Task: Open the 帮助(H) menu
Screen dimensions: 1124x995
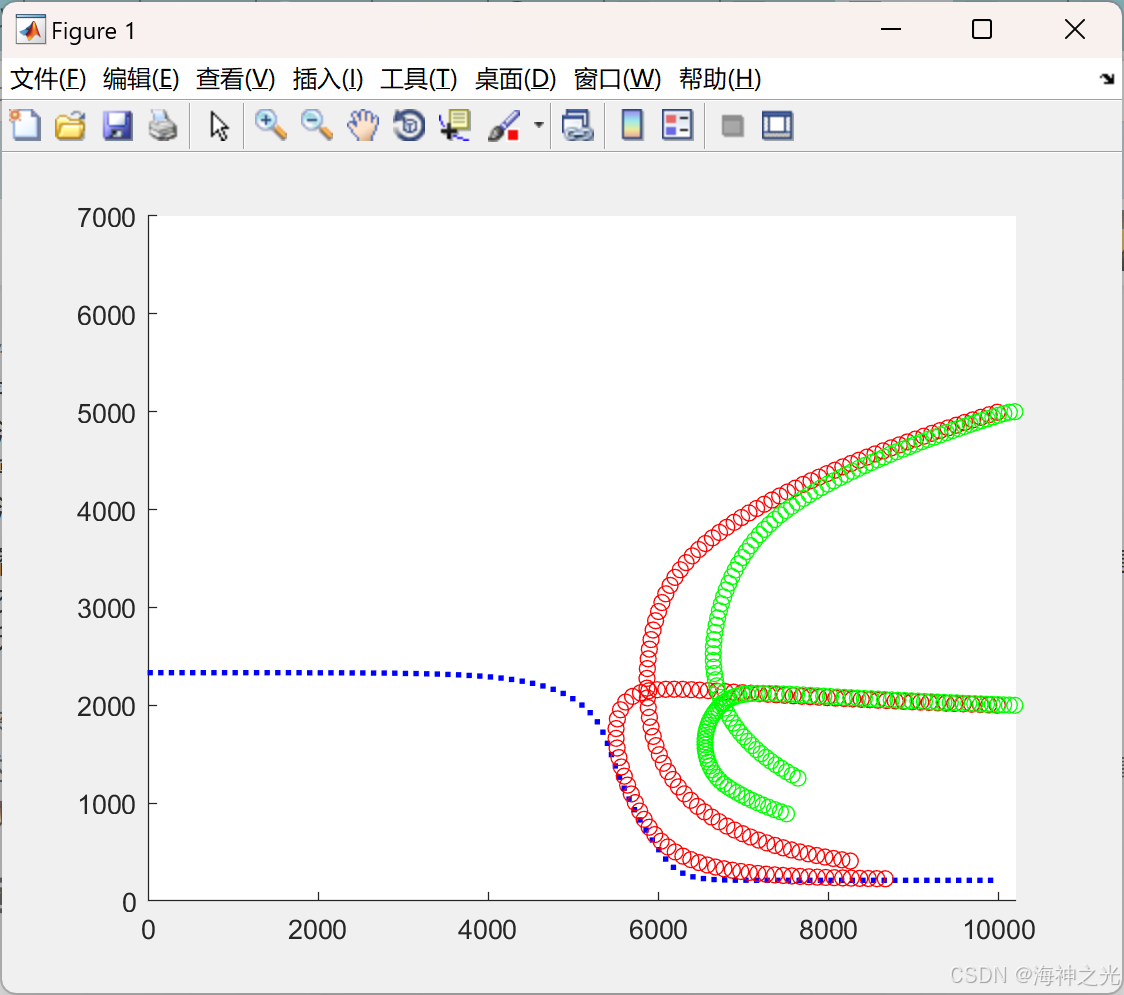Action: [x=720, y=79]
